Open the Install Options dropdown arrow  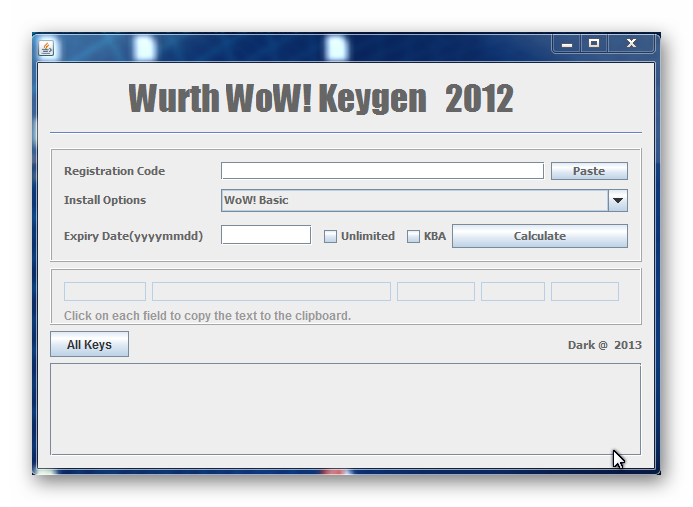618,200
